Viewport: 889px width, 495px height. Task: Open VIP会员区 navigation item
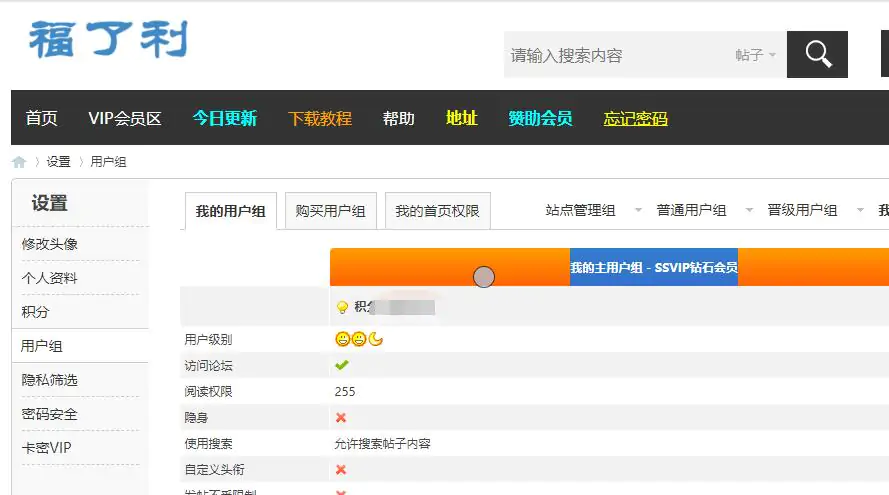pos(125,118)
